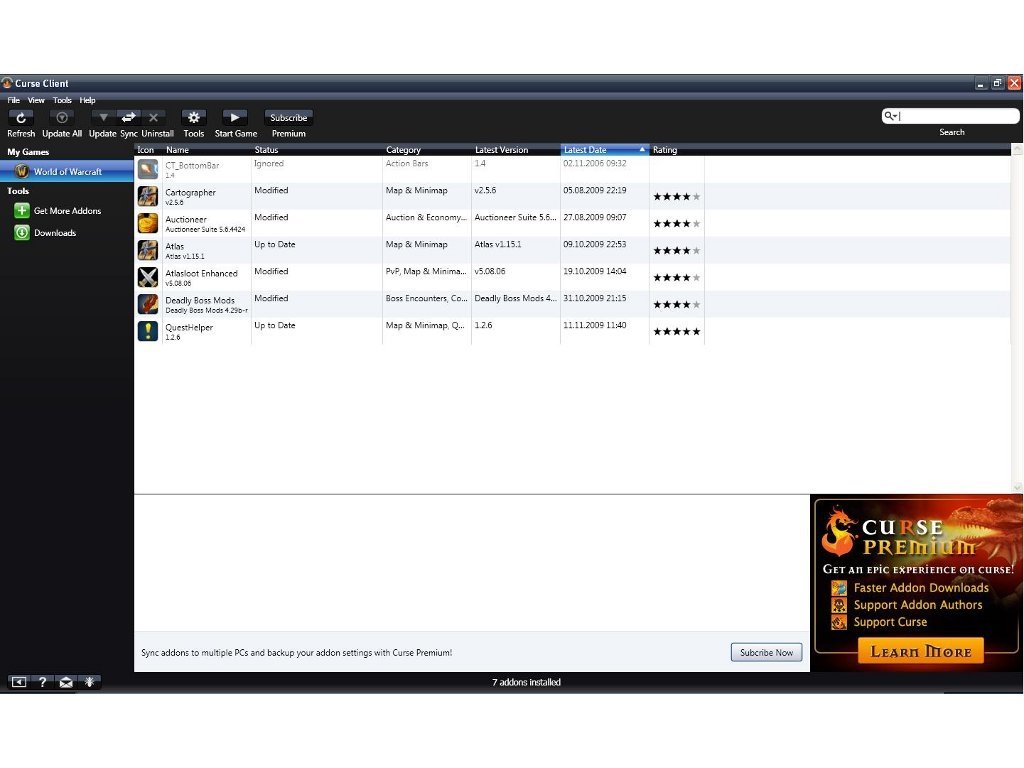This screenshot has width=1024, height=768.
Task: Open the search magnifier dropdown
Action: [891, 116]
